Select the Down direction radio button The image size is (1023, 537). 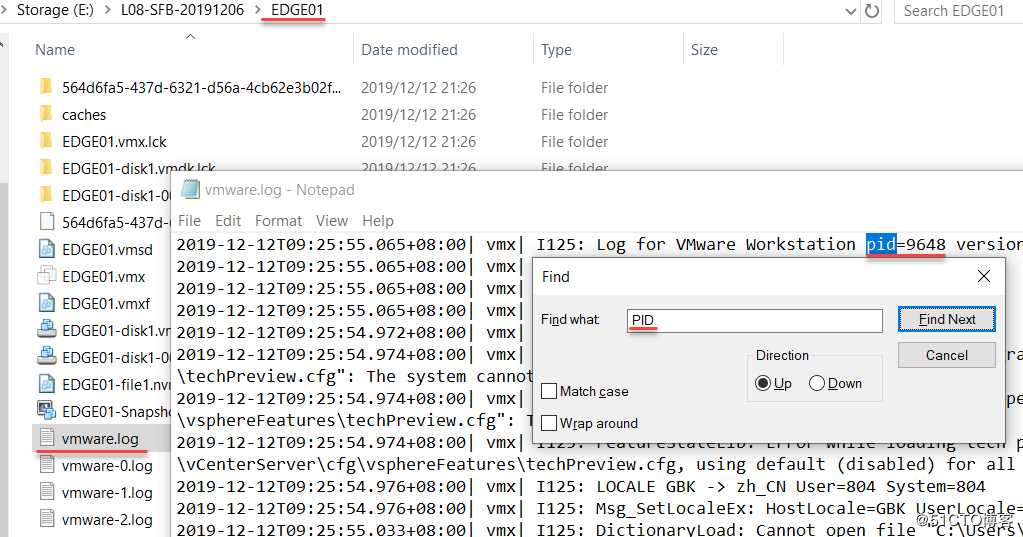817,383
